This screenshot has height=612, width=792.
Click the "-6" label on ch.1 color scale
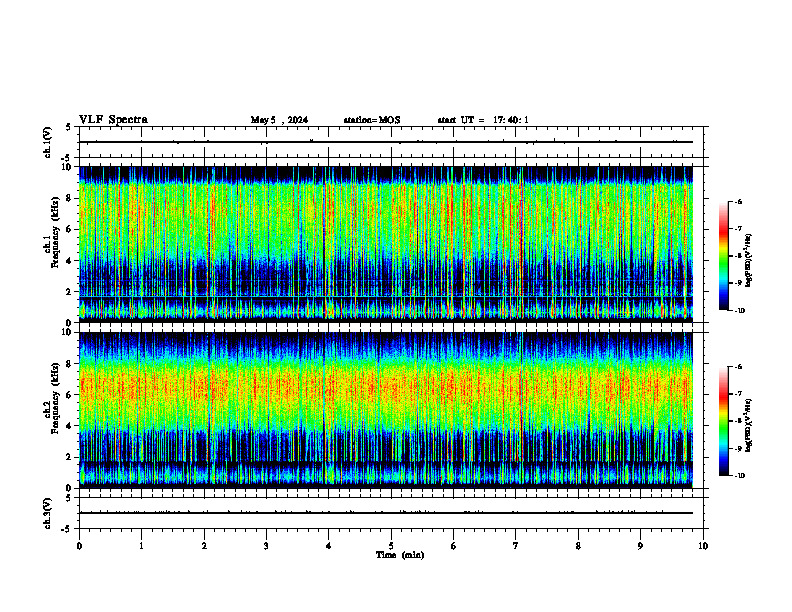[x=739, y=201]
